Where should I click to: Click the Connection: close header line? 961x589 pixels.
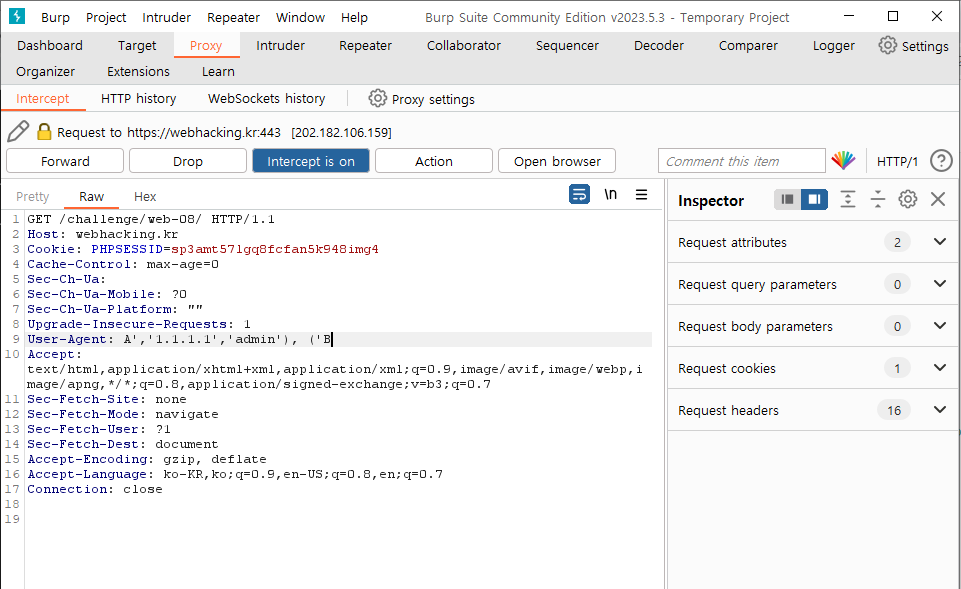95,489
